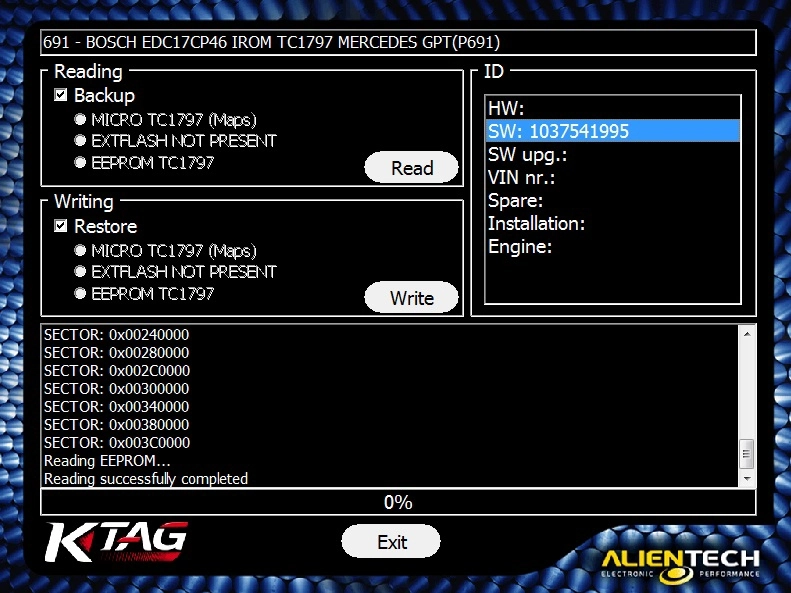
Task: Click the Write button
Action: pyautogui.click(x=411, y=298)
